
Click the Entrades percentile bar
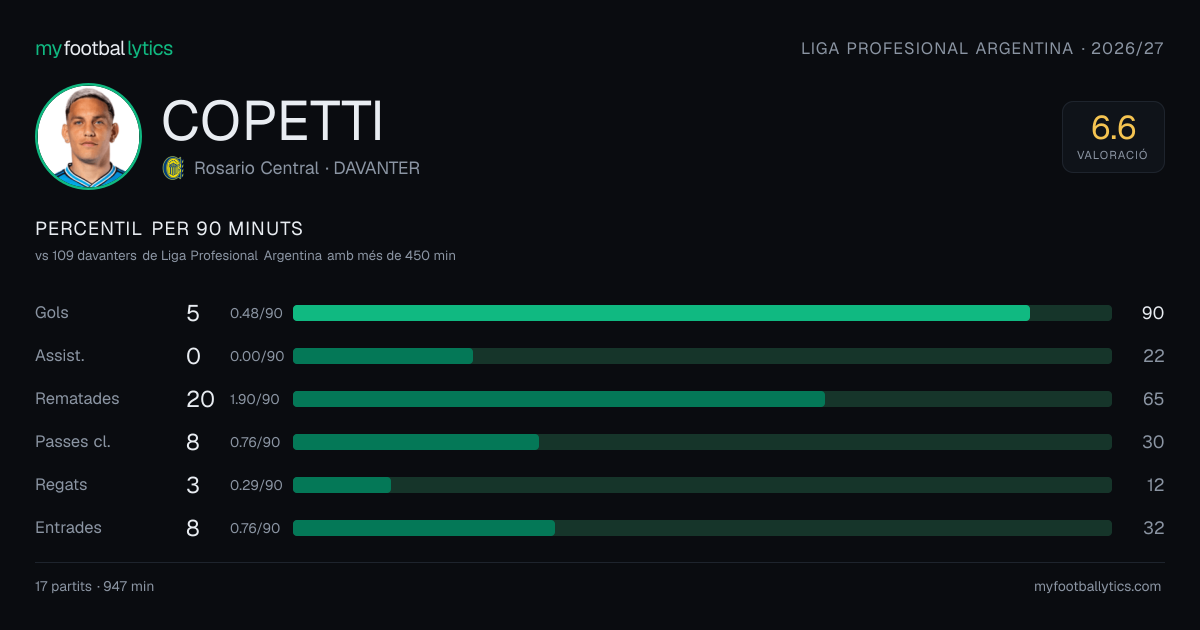(x=702, y=528)
